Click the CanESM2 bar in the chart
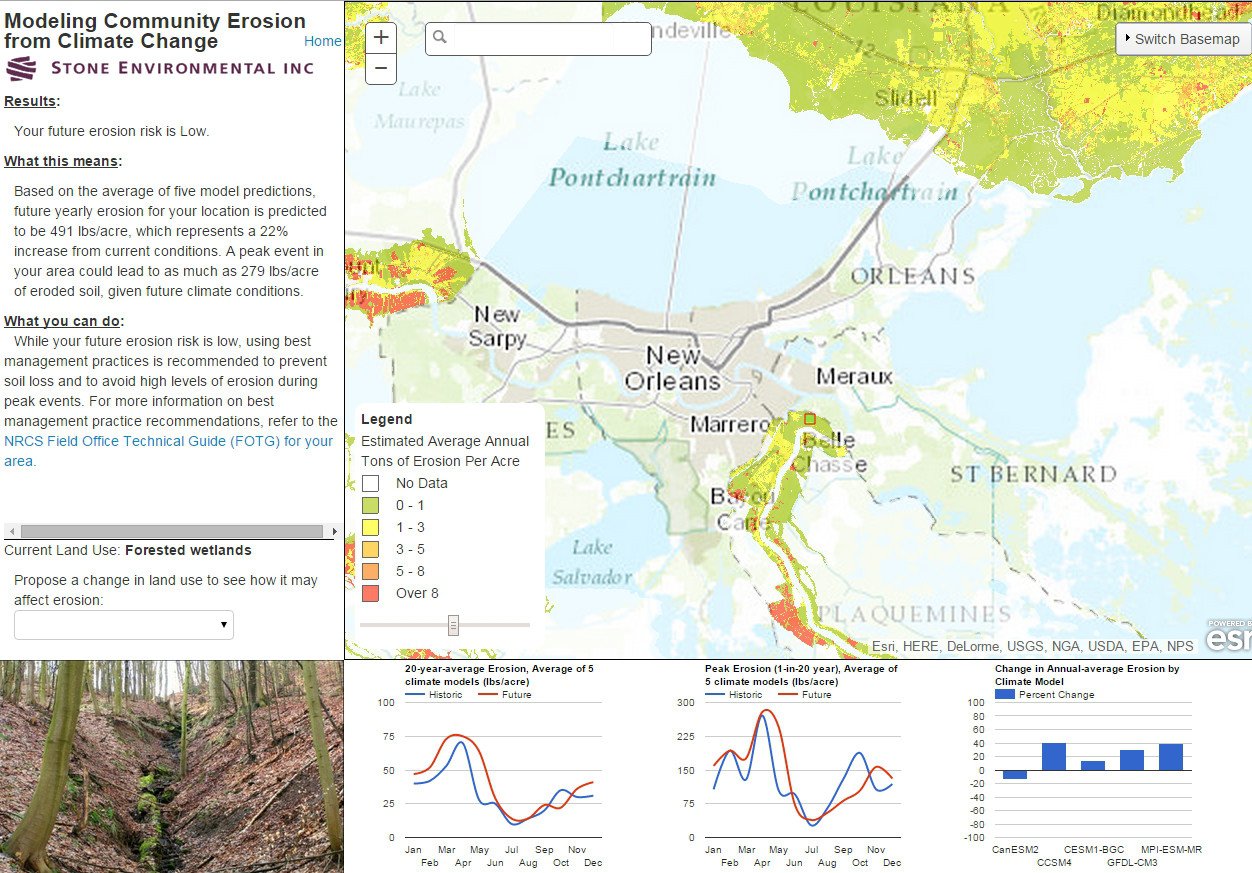This screenshot has width=1252, height=873. [1014, 774]
